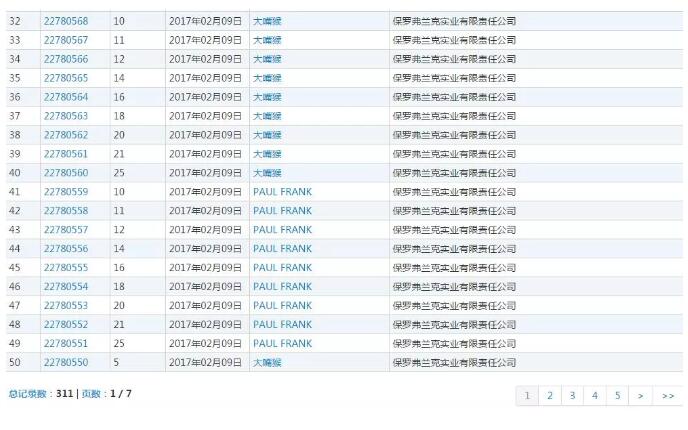Viewport: 688px width, 430px height.
Task: Open PAUL FRANK trademark in row 49
Action: coord(283,343)
